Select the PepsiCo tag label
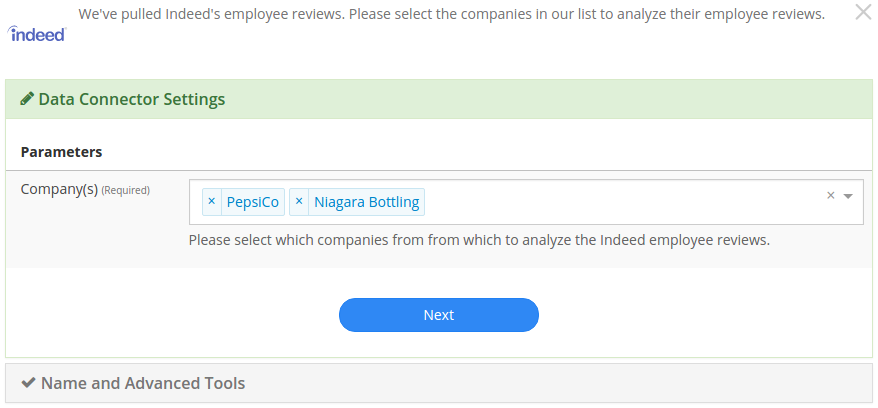This screenshot has width=878, height=408. [253, 202]
